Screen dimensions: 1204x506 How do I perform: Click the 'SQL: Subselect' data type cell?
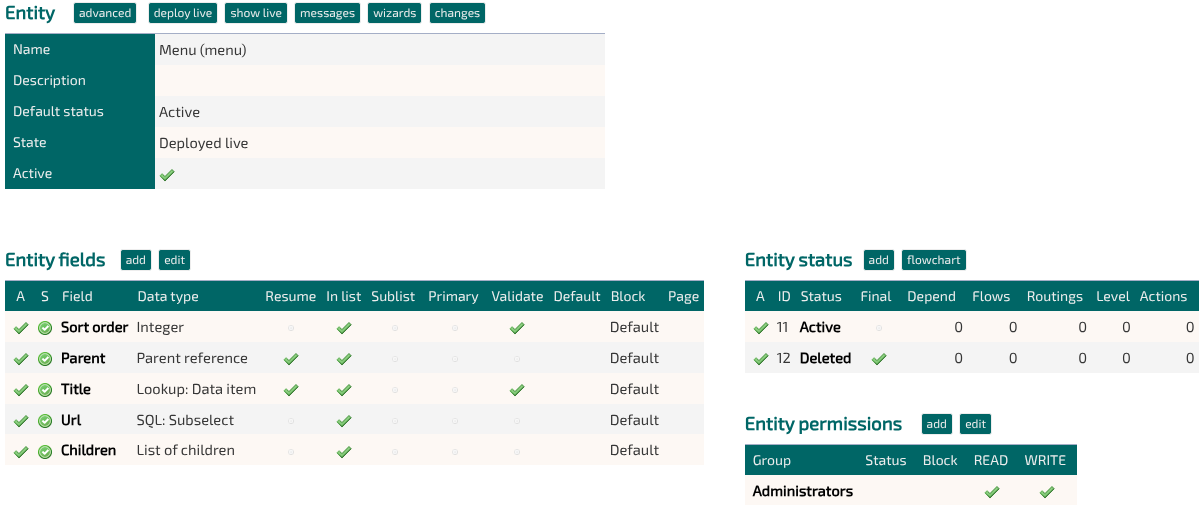click(185, 420)
